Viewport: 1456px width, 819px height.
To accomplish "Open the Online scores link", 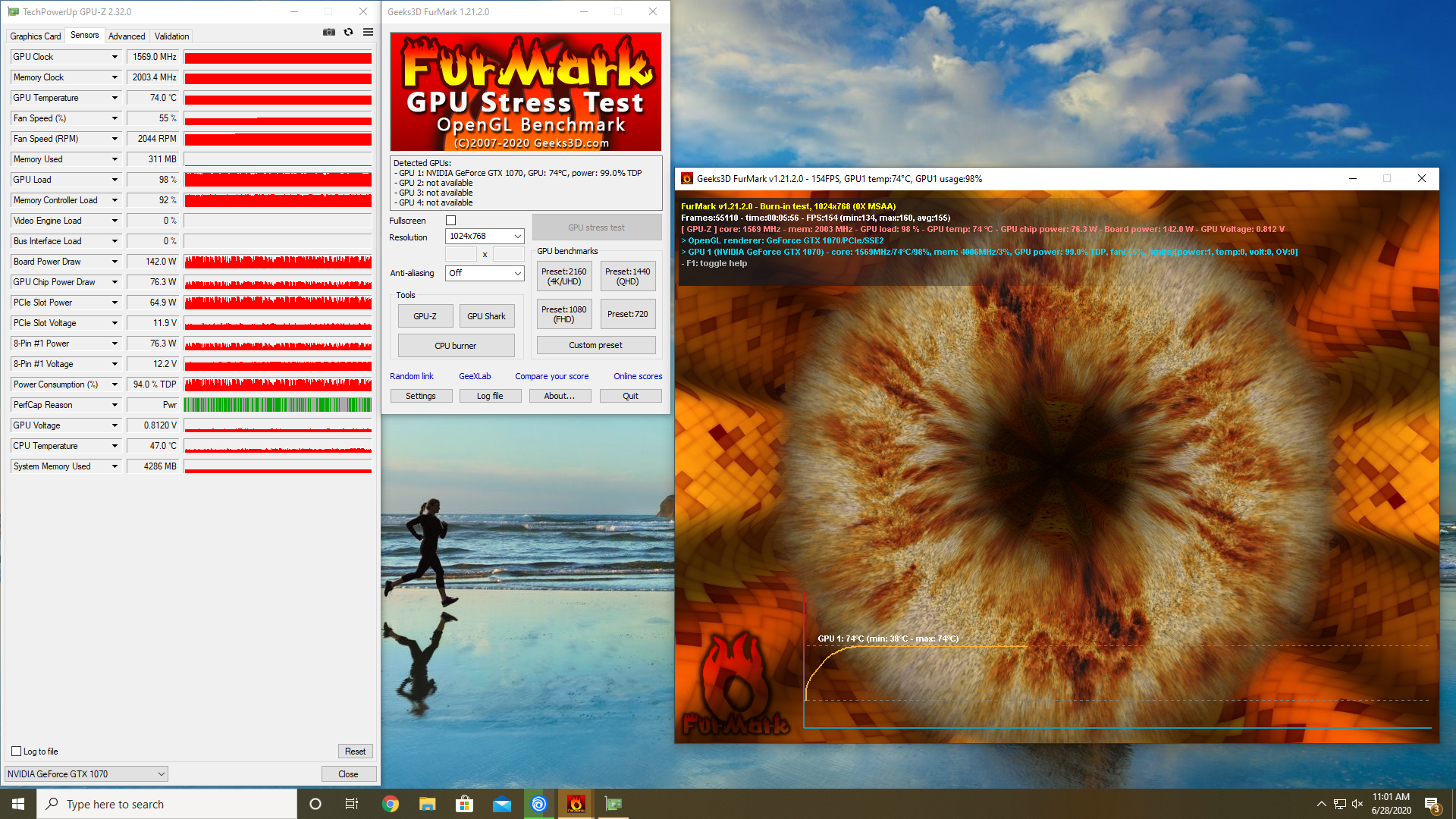I will [x=638, y=376].
